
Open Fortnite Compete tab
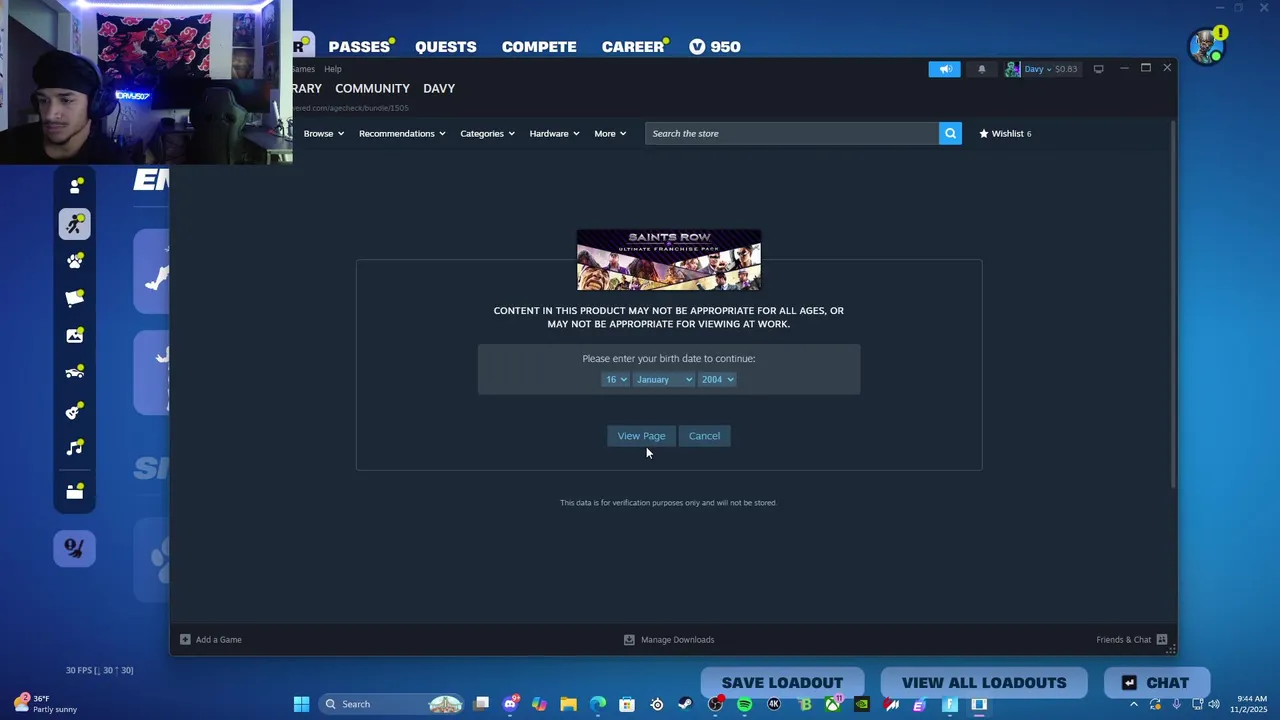539,47
